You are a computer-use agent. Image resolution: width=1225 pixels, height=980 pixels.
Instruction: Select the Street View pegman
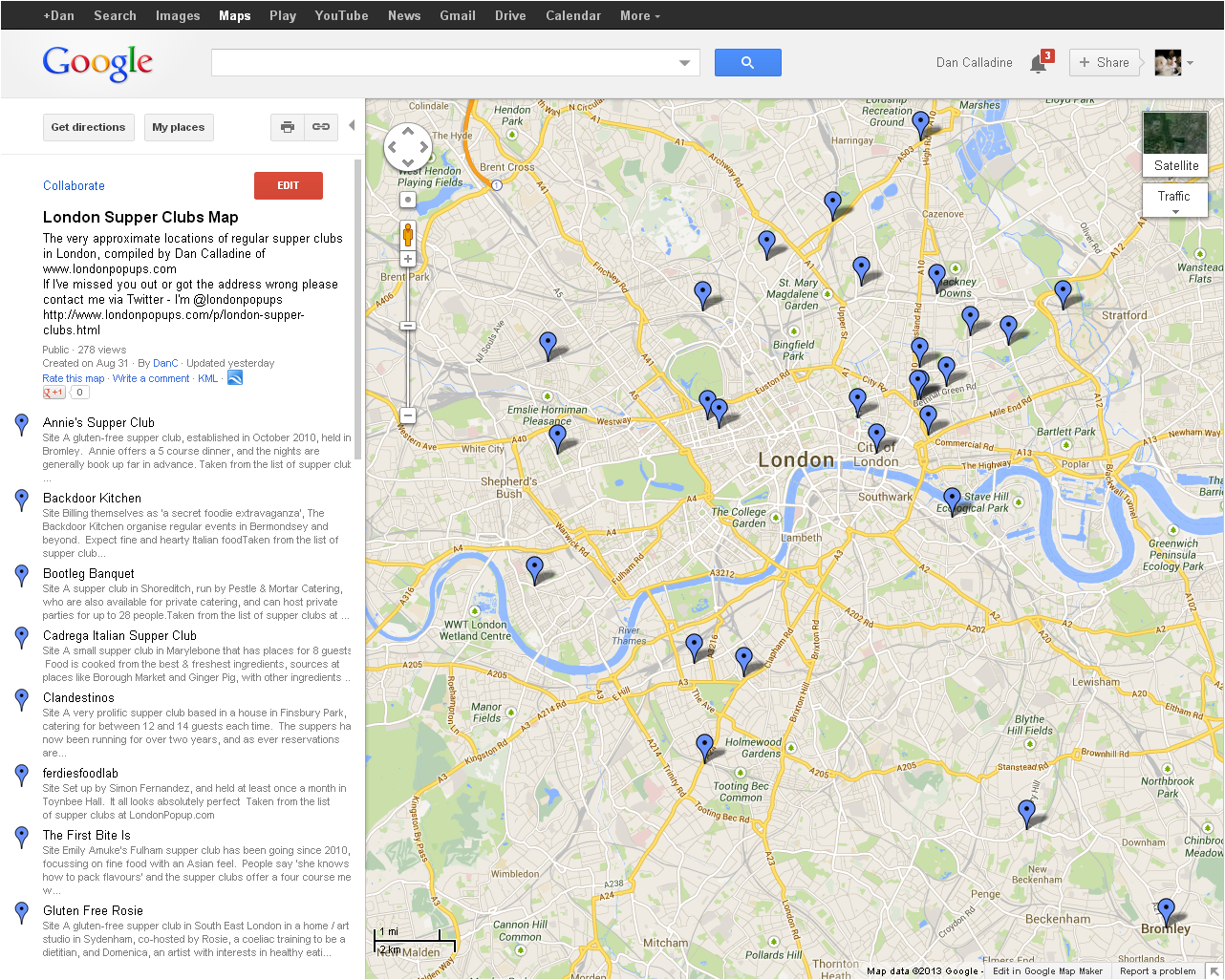(408, 235)
